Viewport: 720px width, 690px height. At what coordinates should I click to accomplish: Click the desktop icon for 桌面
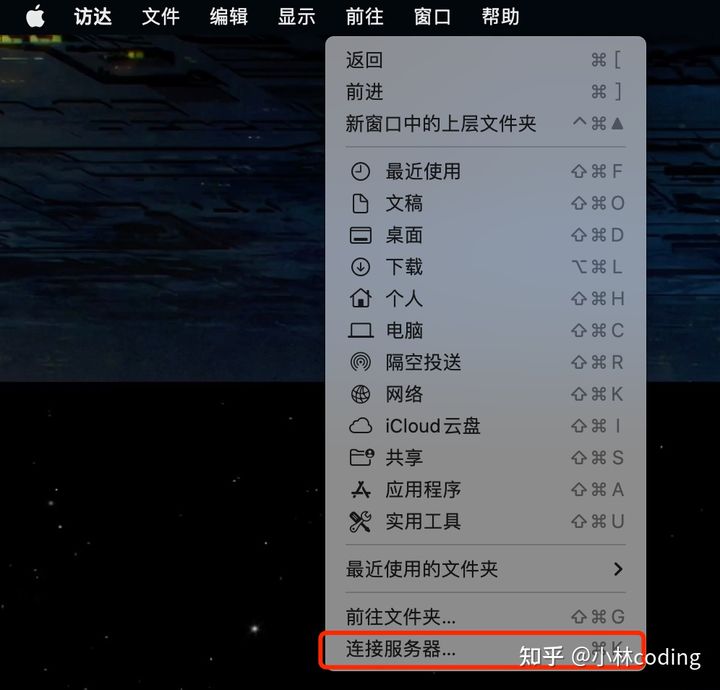click(x=360, y=235)
